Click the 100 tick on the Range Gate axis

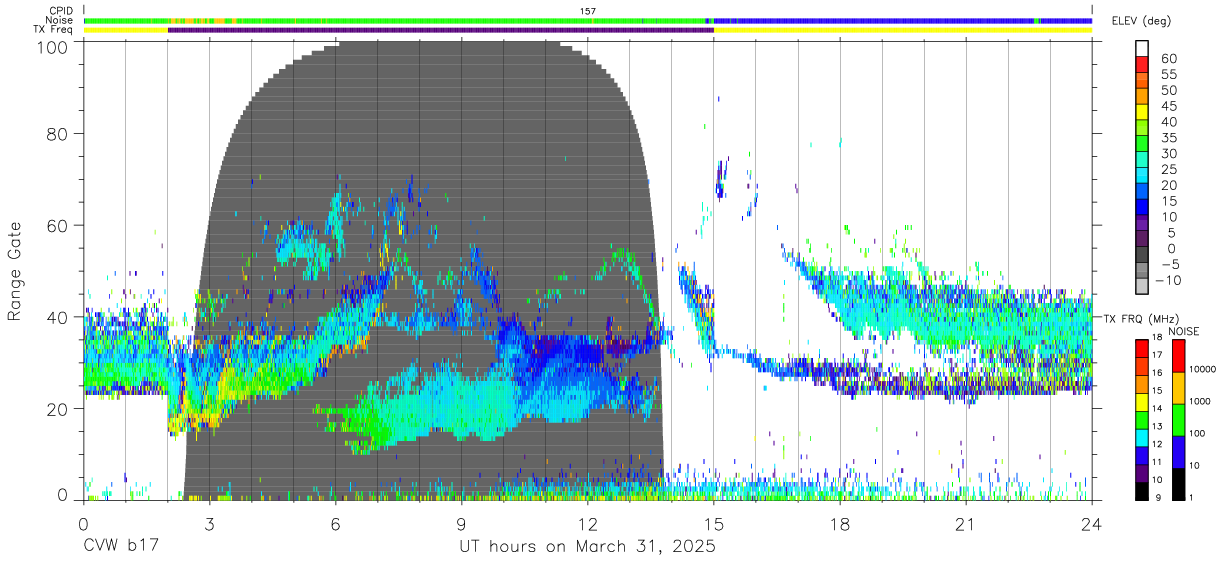51,46
